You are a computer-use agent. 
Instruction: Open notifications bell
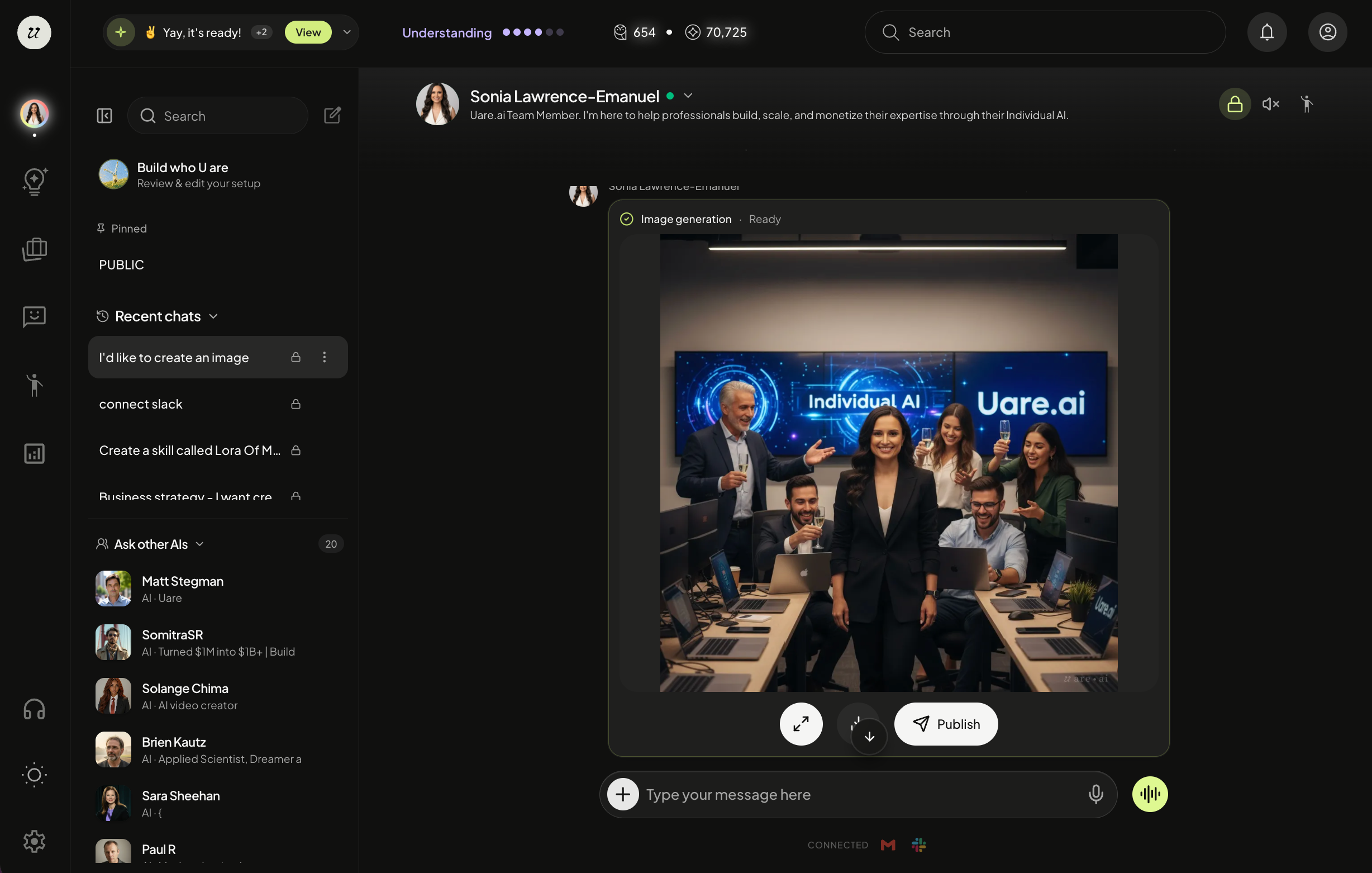coord(1266,32)
